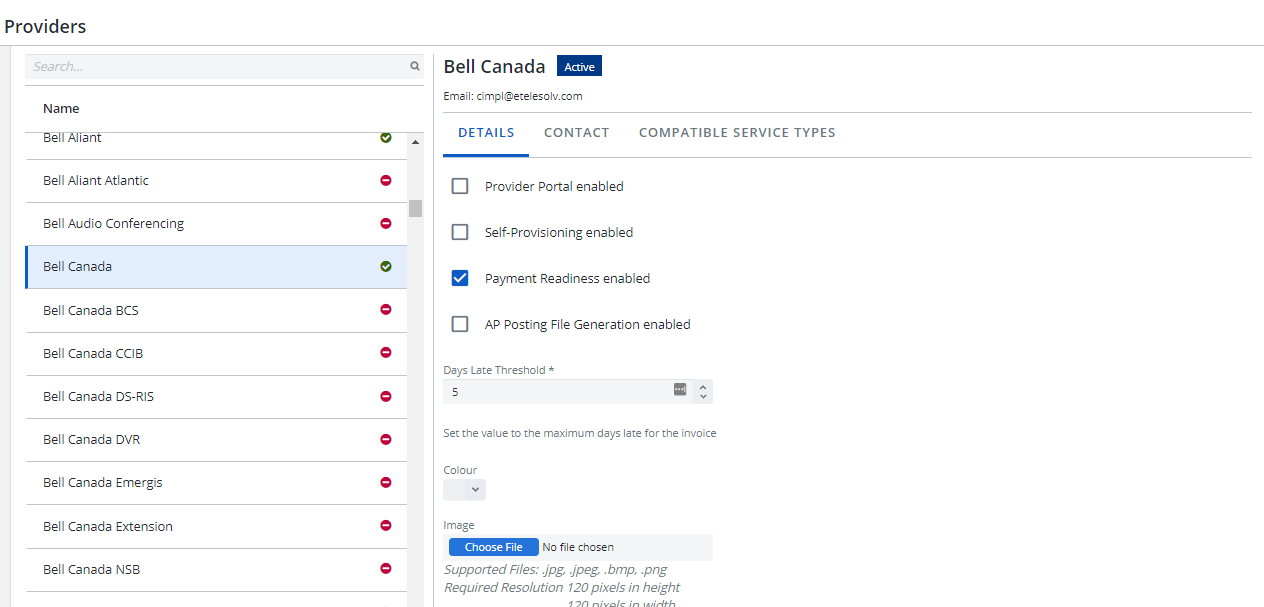The image size is (1264, 607).
Task: Click red inactive icon for Bell Canada DS-RIS
Action: [386, 396]
